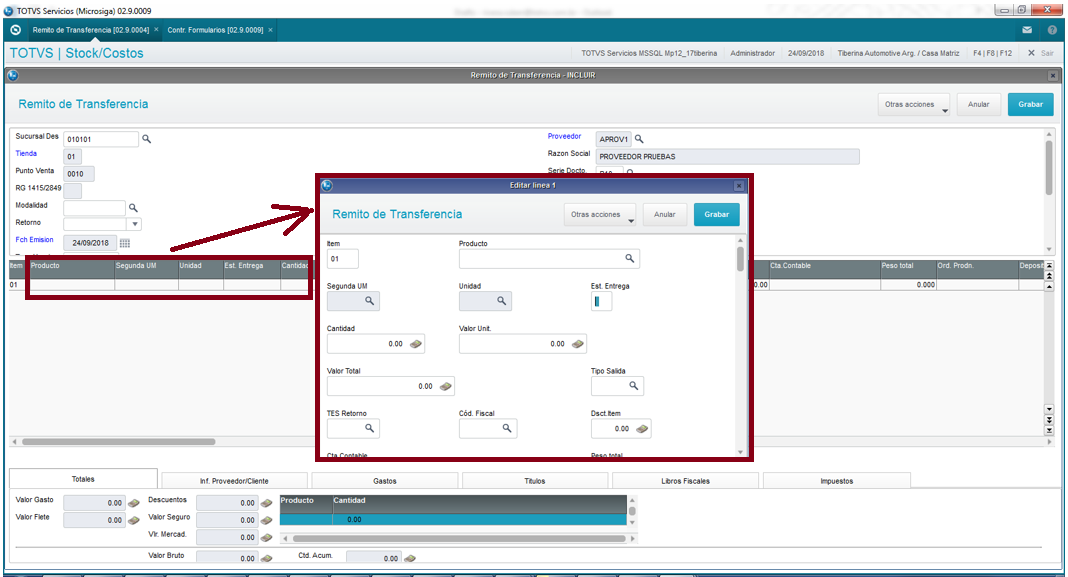Click the Sucursal Des field showing 010101
This screenshot has height=577, width=1068.
[x=101, y=139]
